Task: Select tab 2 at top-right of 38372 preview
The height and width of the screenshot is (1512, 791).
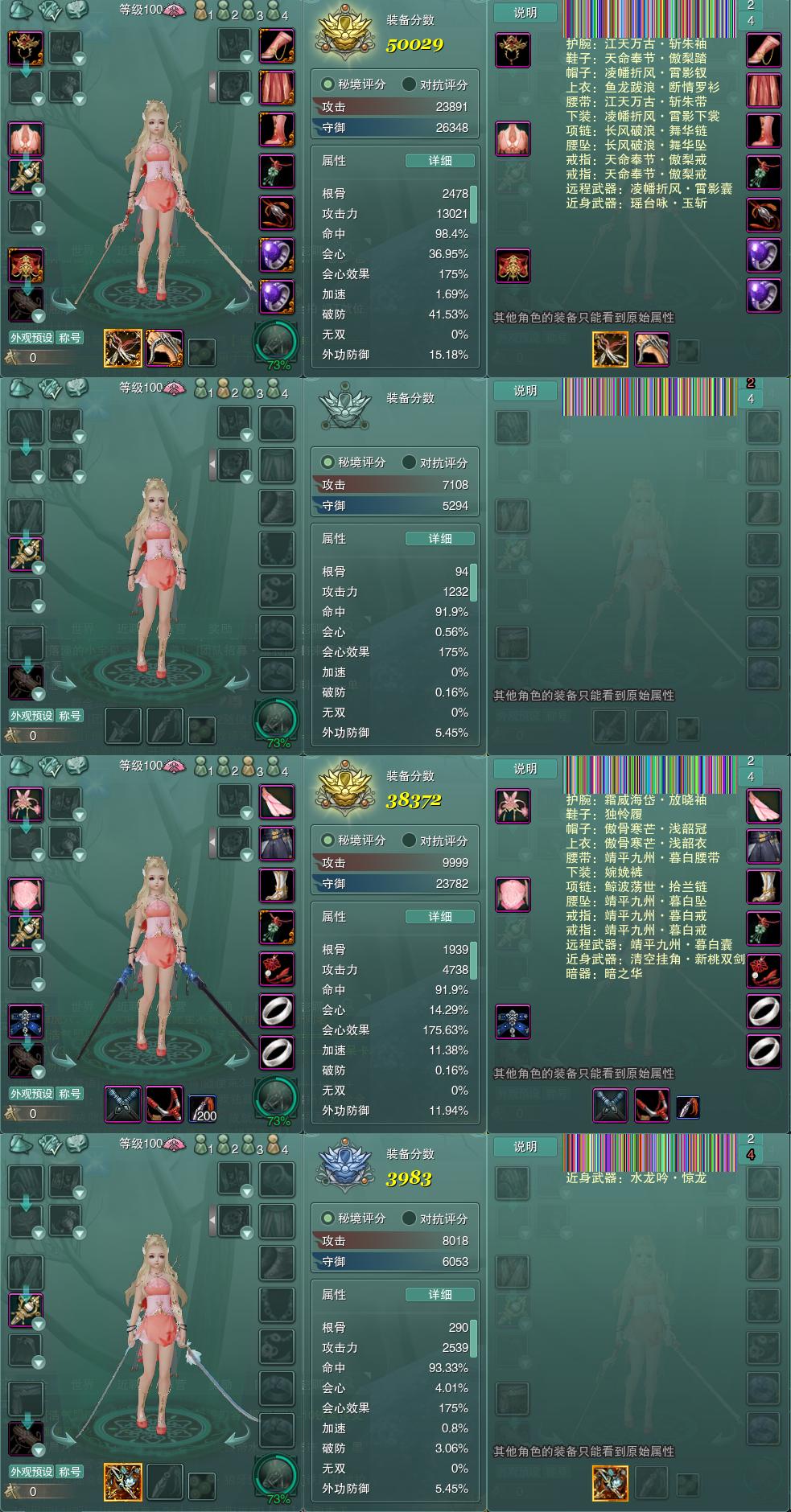Action: click(751, 761)
